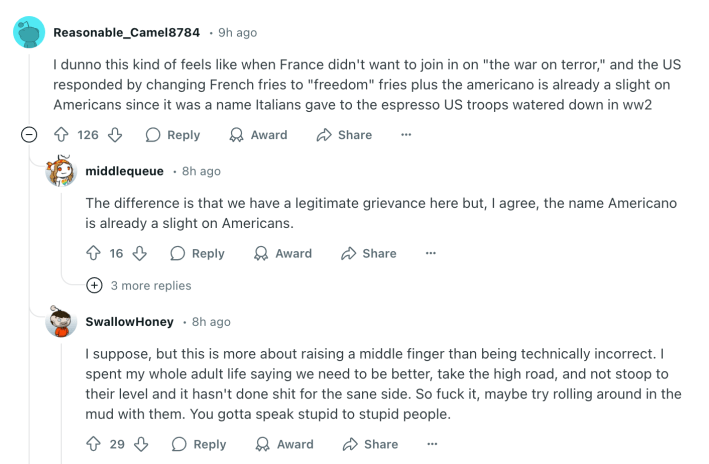Give Award to Reasonable_Camel8784's comment
The width and height of the screenshot is (709, 464).
pyautogui.click(x=258, y=135)
